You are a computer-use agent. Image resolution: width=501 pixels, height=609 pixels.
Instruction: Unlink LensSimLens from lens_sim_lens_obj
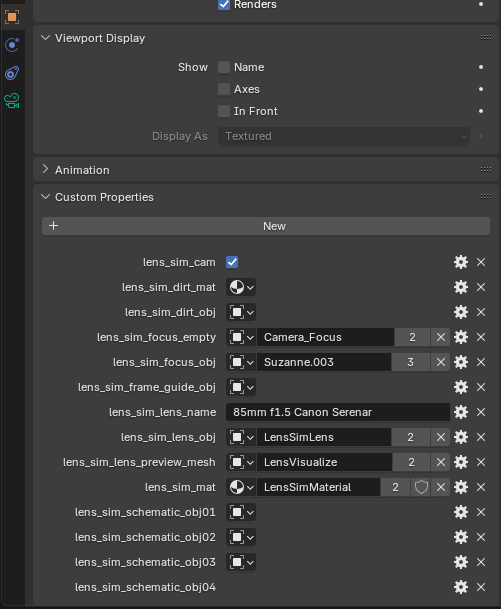(440, 437)
